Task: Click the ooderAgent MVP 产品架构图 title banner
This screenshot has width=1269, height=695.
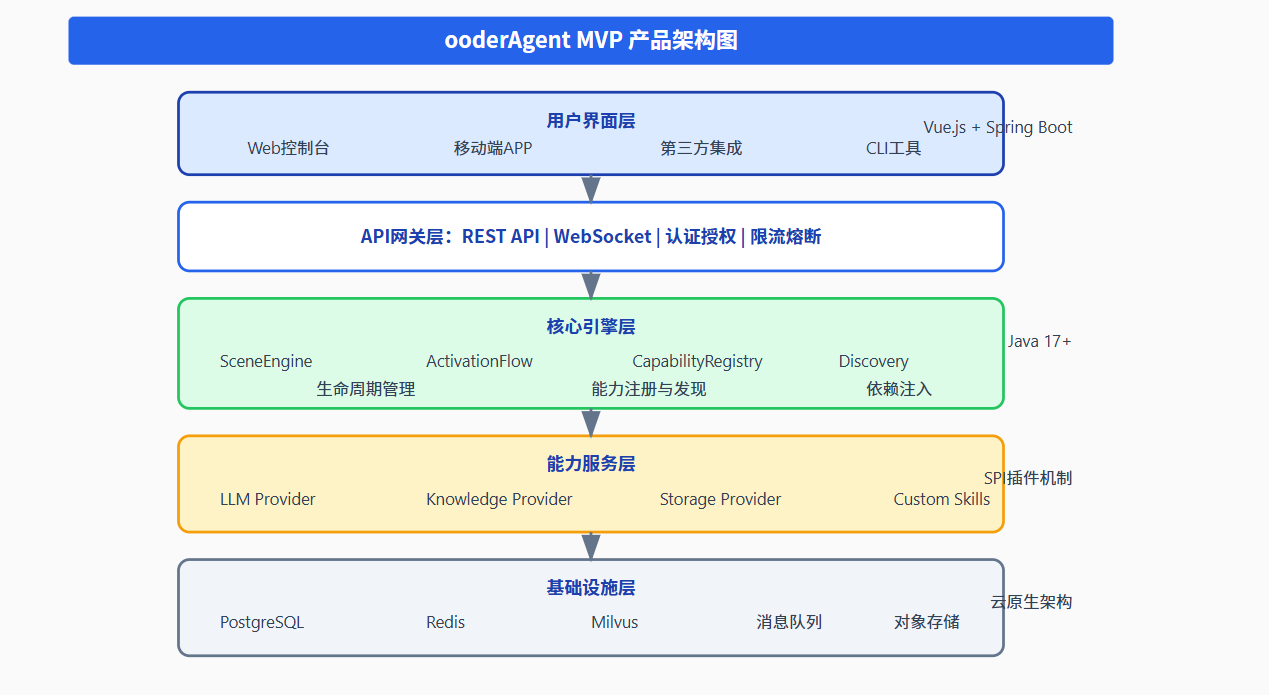Action: click(590, 41)
